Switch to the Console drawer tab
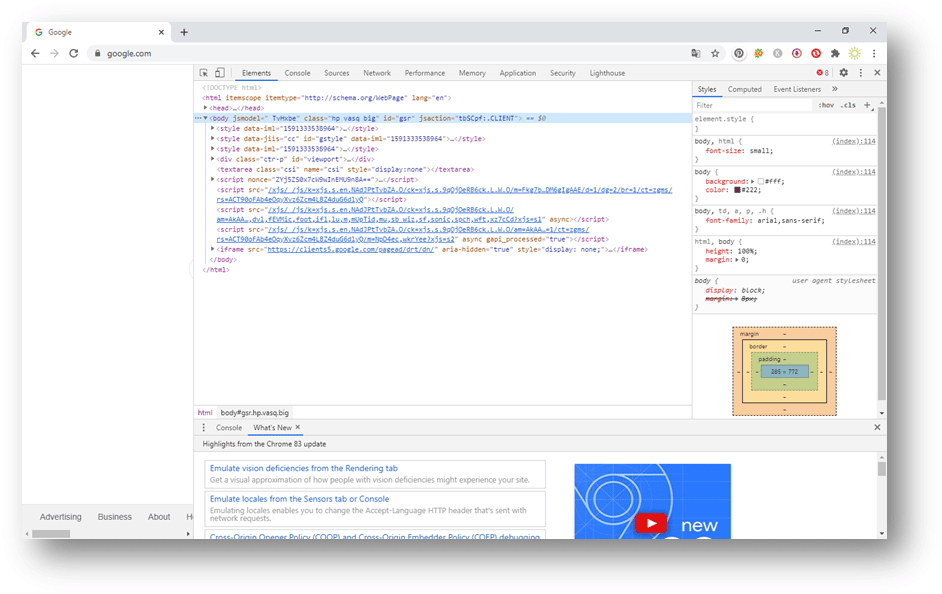 click(x=229, y=428)
